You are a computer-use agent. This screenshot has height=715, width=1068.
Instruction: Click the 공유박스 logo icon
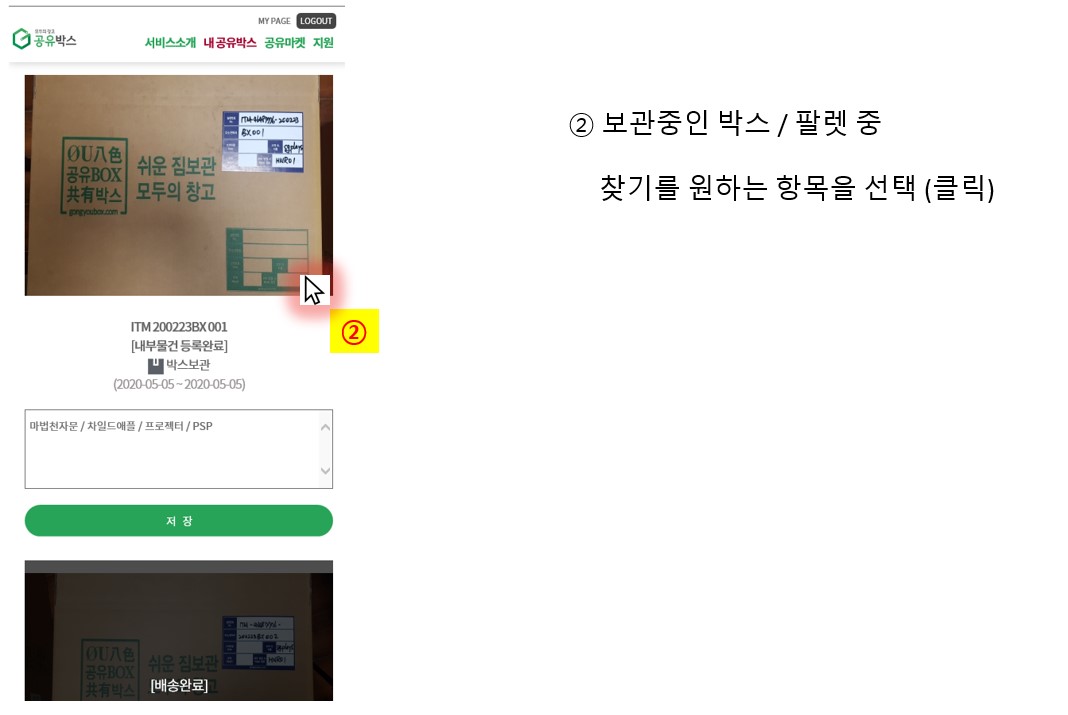(21, 39)
